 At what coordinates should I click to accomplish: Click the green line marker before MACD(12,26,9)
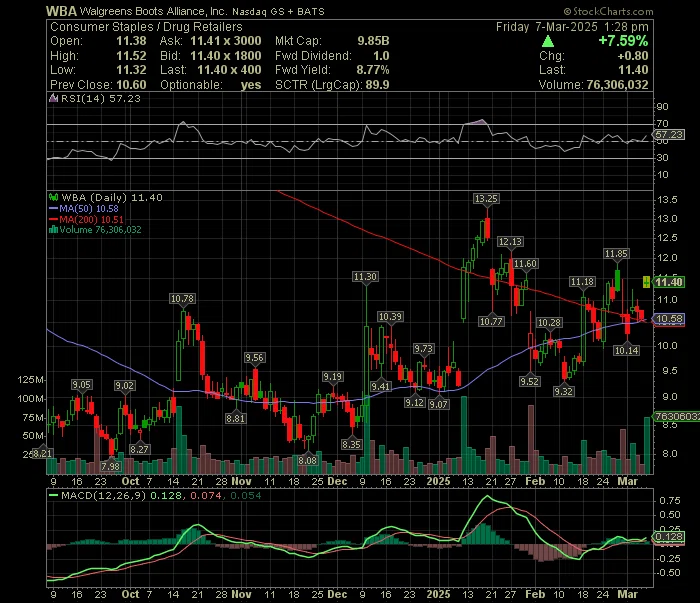[53, 495]
